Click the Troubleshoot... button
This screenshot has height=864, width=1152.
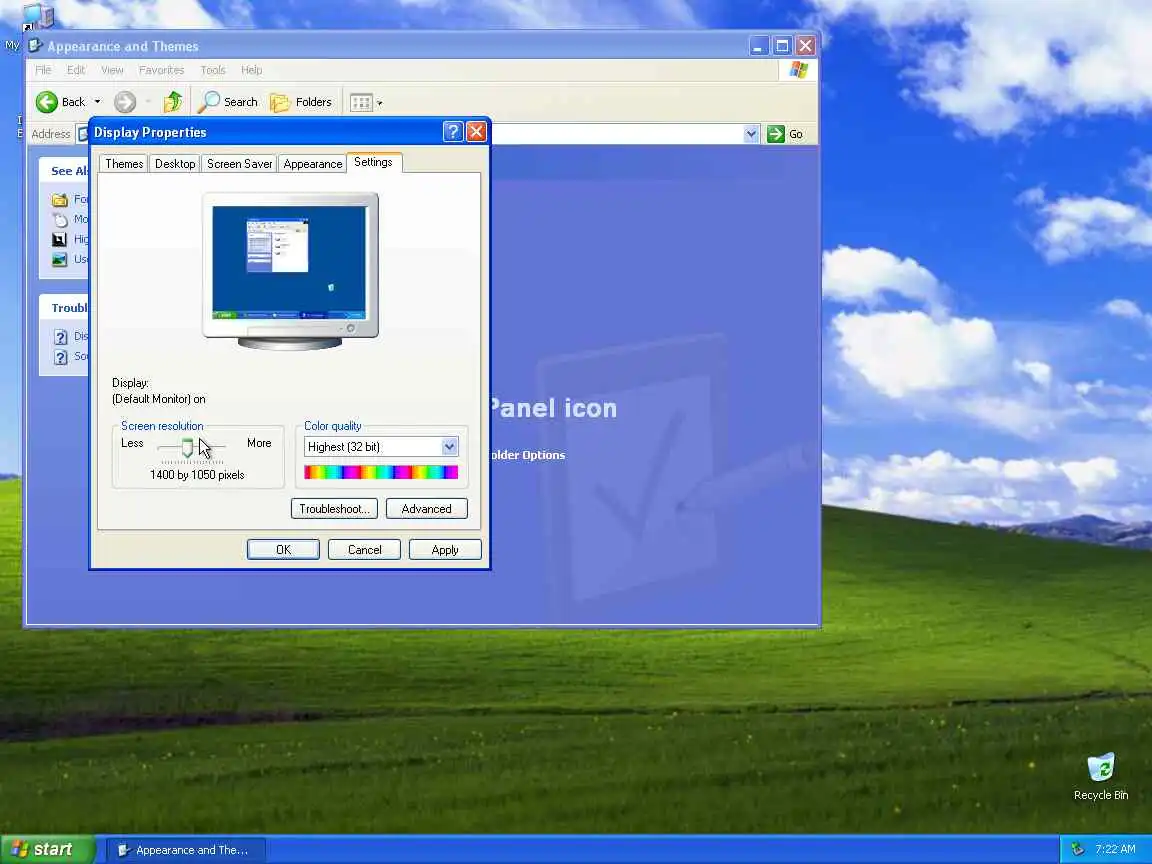[334, 508]
